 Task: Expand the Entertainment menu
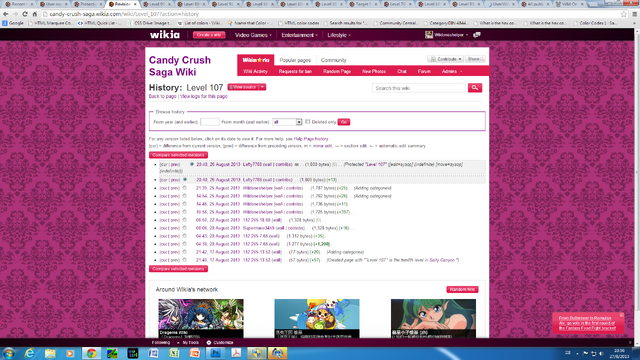pos(299,35)
